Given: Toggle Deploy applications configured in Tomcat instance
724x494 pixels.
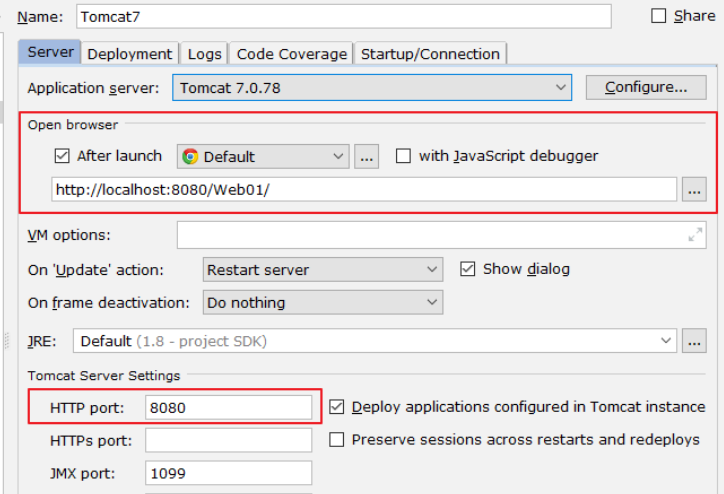Looking at the screenshot, I should tap(337, 407).
